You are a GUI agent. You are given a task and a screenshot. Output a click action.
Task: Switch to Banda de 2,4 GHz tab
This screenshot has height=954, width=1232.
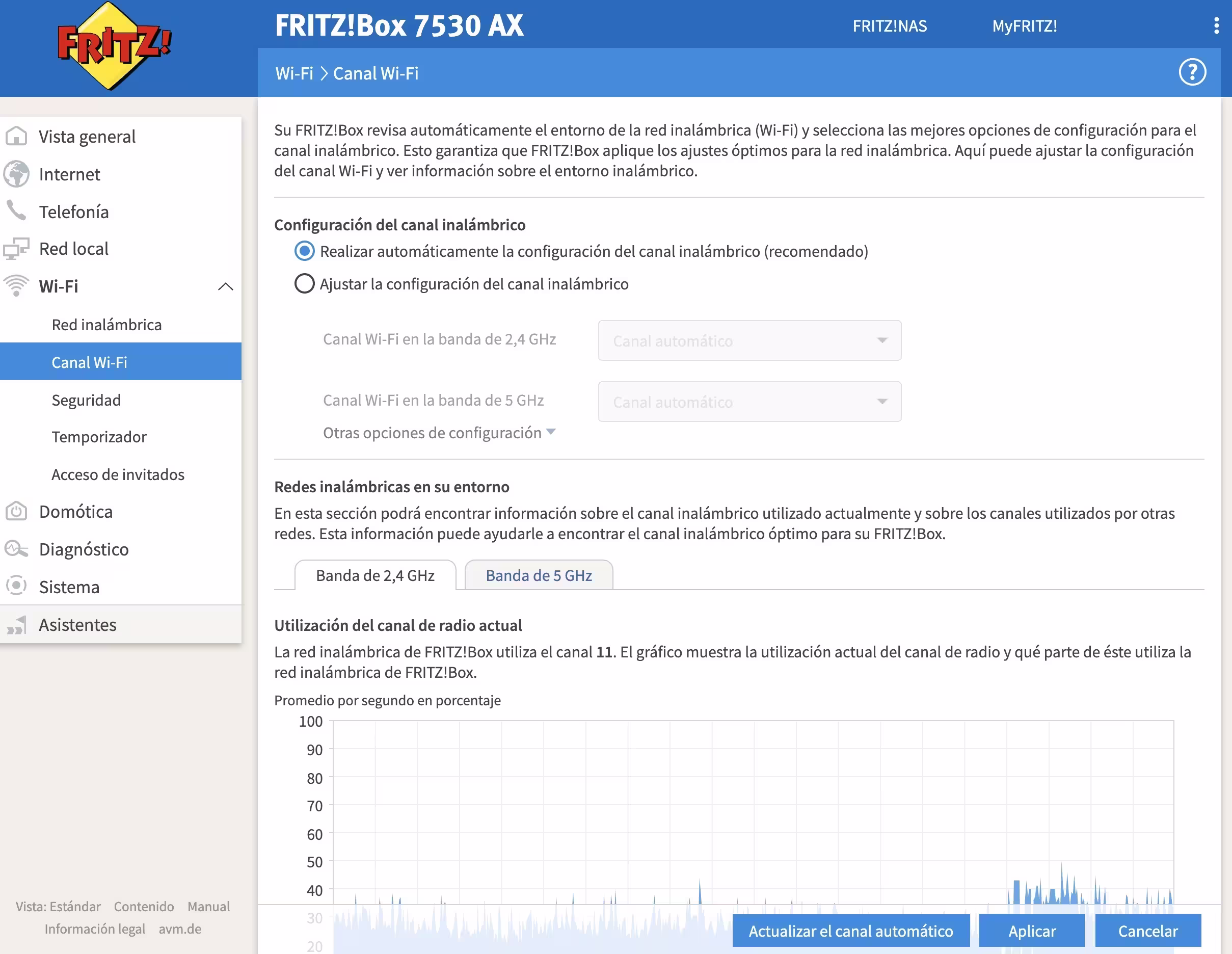pos(375,575)
